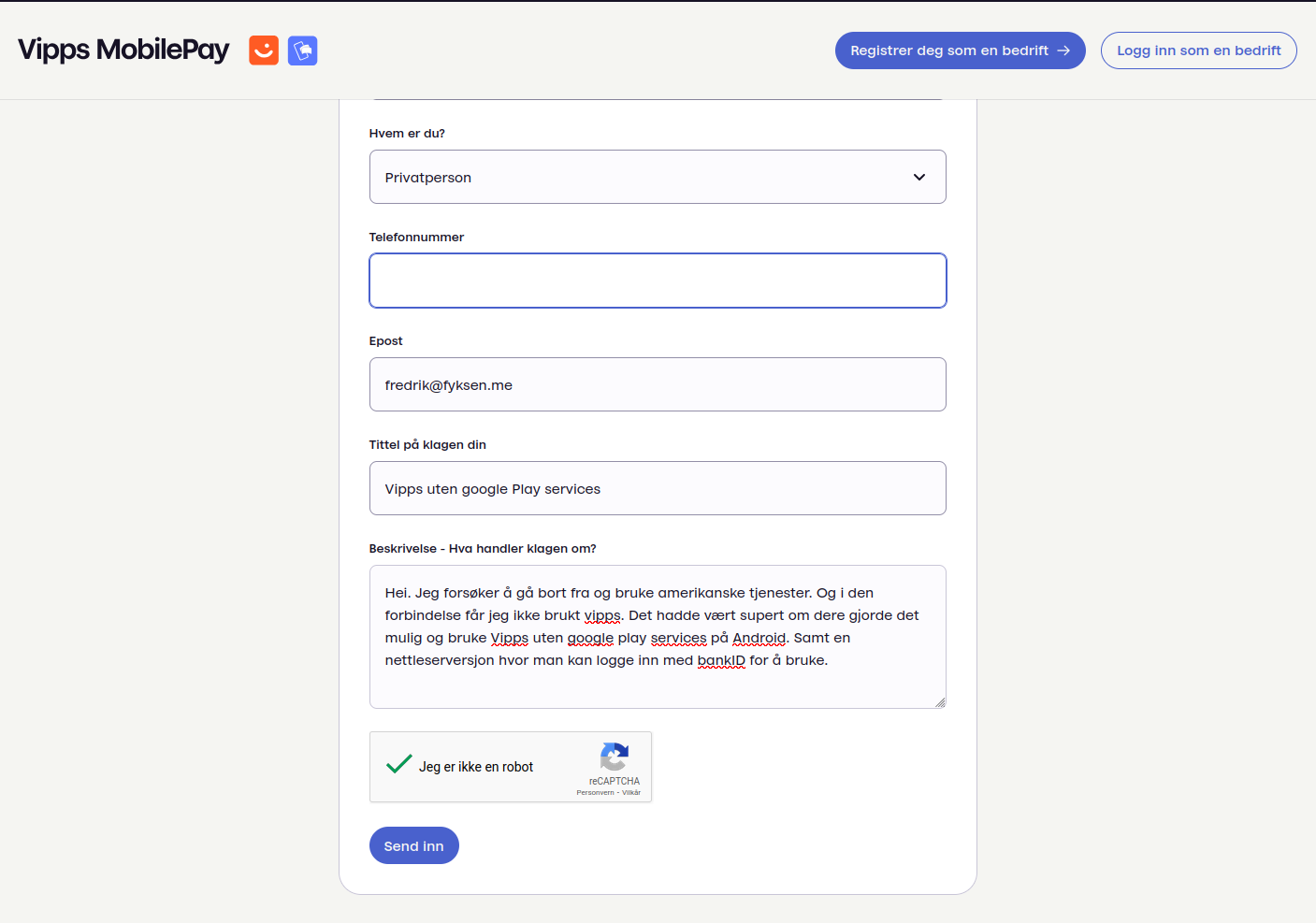The width and height of the screenshot is (1316, 923).
Task: Click the Vipps MobilePay logo text
Action: [123, 50]
